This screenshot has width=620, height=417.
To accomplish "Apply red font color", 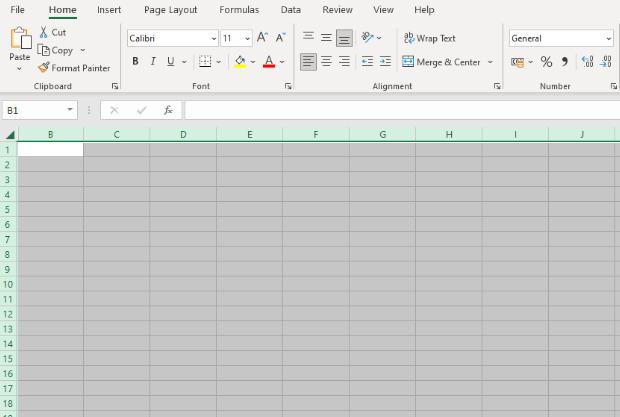I will click(x=269, y=62).
